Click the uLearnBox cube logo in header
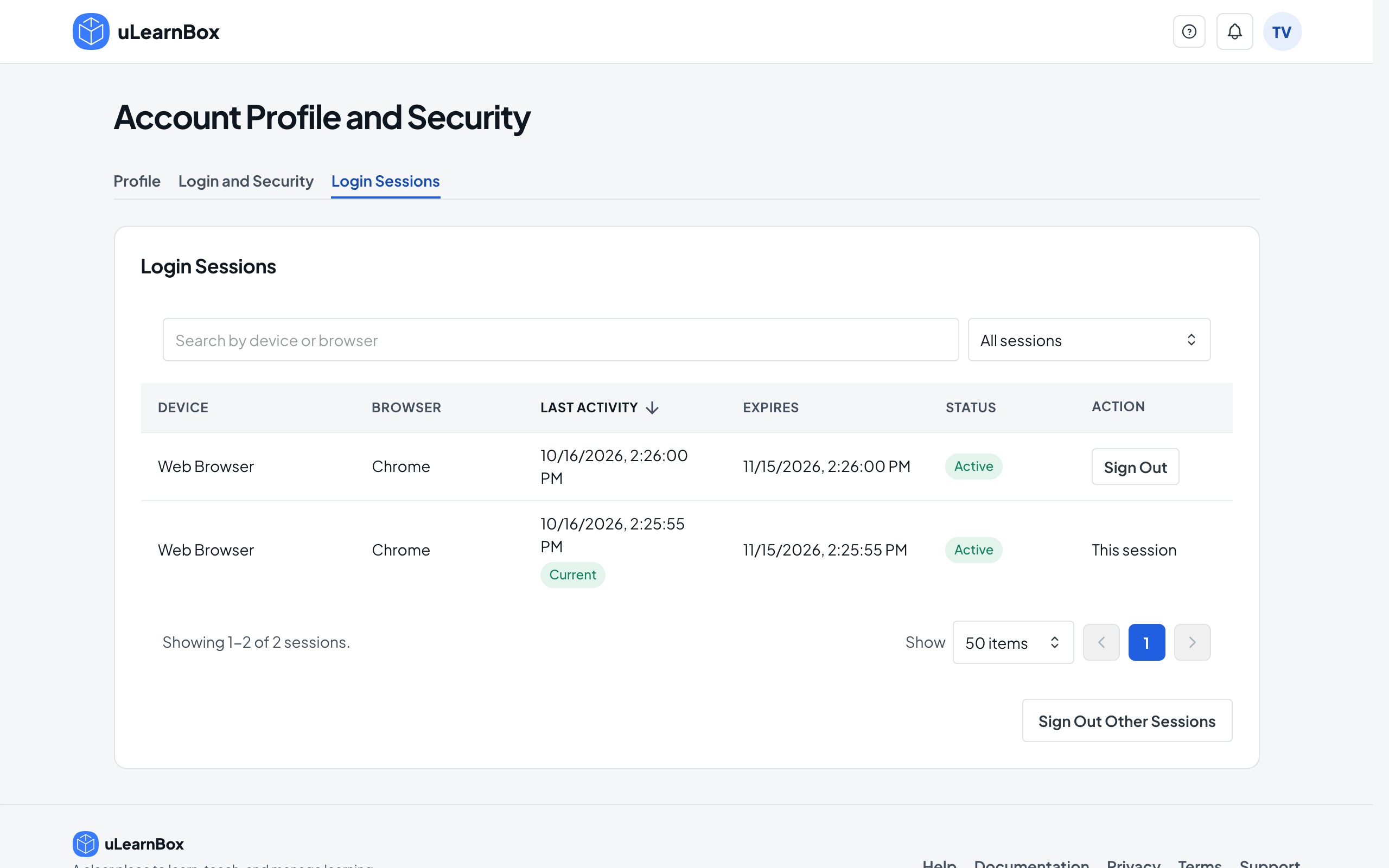Viewport: 1389px width, 868px height. point(91,31)
